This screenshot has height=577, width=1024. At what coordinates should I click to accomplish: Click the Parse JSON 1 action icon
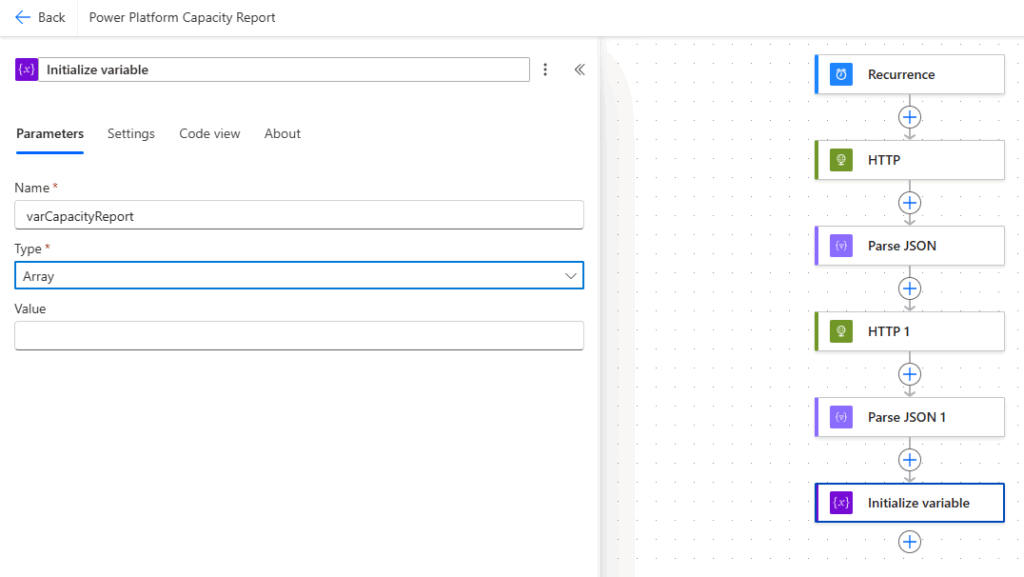click(841, 417)
